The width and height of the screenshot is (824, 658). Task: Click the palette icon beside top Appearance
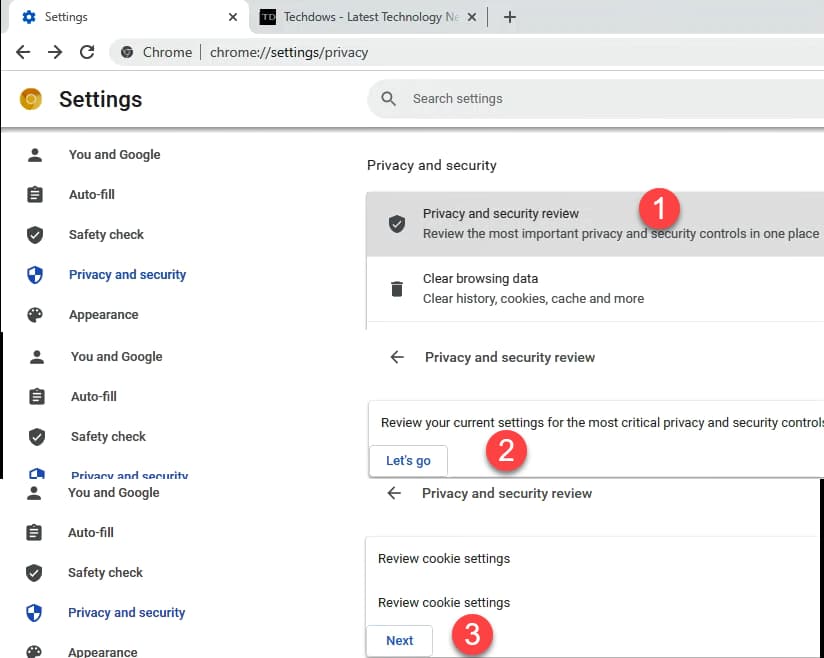pyautogui.click(x=35, y=315)
